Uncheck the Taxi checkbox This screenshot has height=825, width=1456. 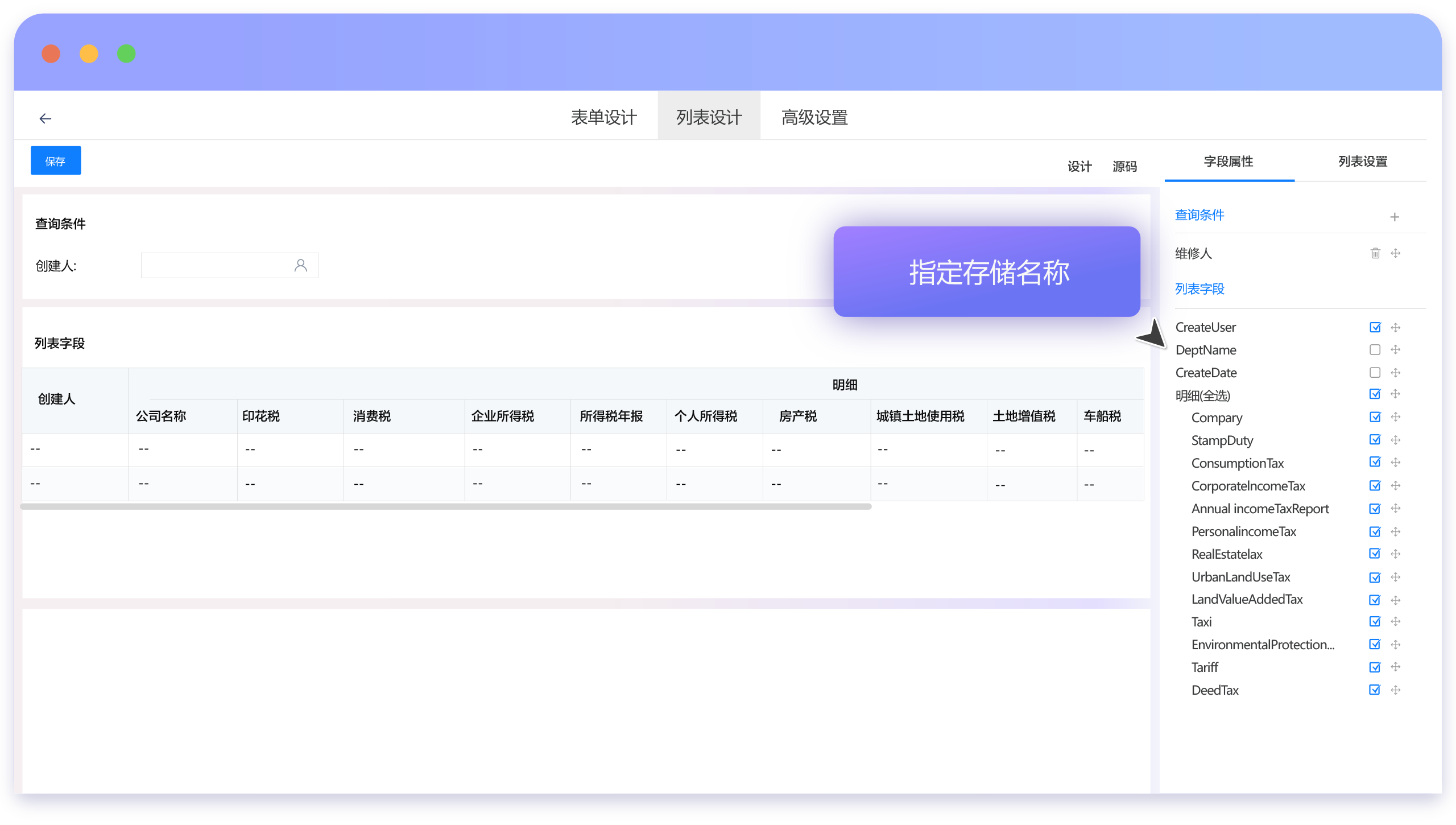coord(1375,621)
